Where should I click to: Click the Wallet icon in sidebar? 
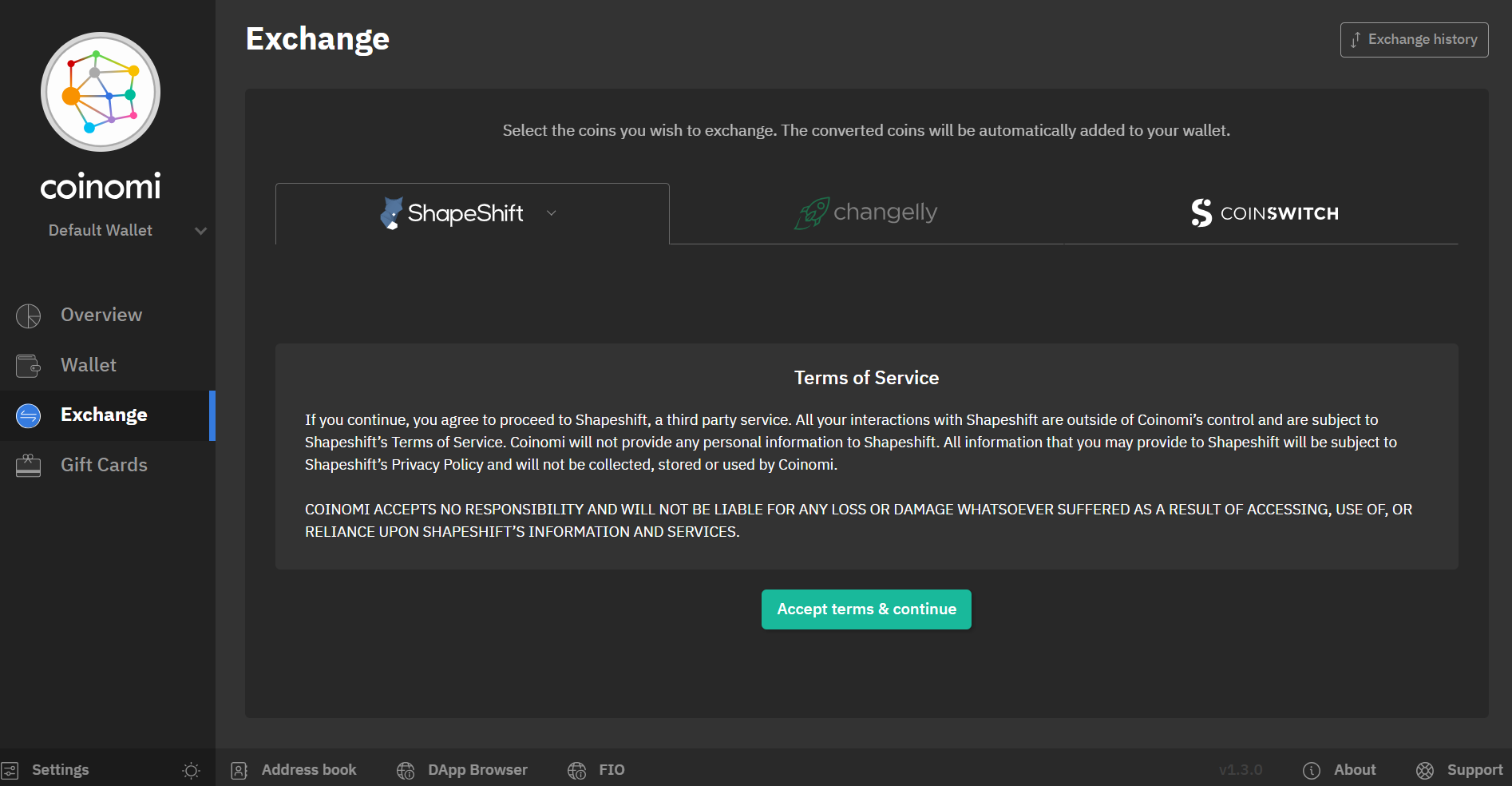tap(29, 366)
